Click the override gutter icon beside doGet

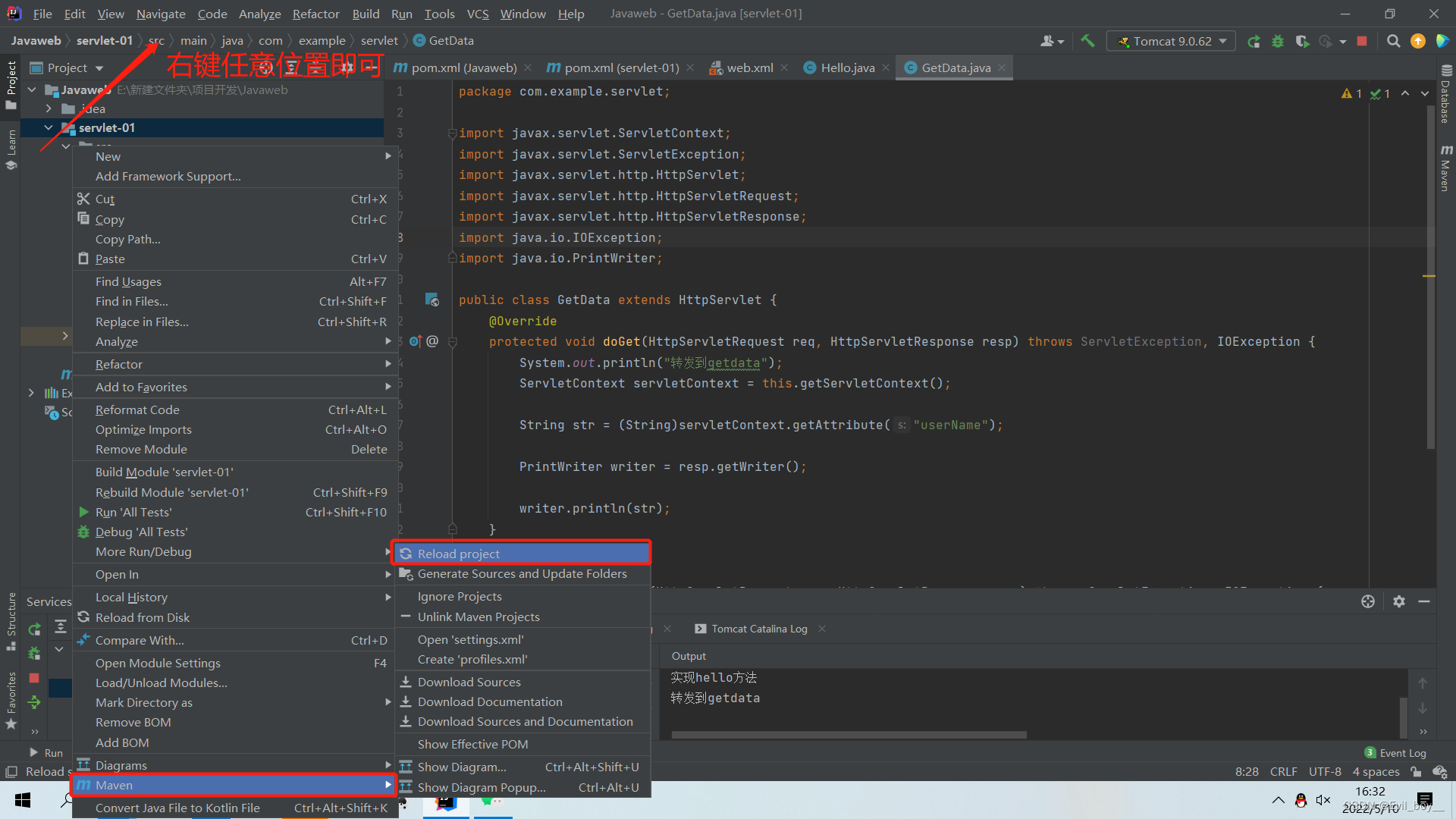(416, 341)
